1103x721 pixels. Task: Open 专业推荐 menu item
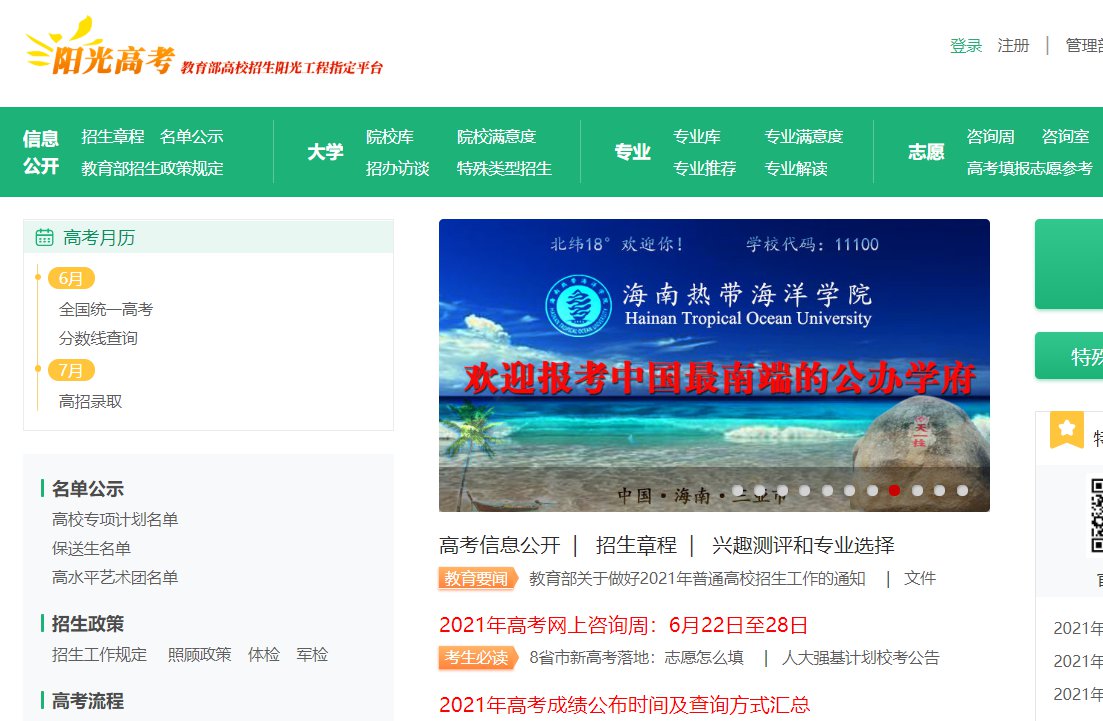pos(704,168)
